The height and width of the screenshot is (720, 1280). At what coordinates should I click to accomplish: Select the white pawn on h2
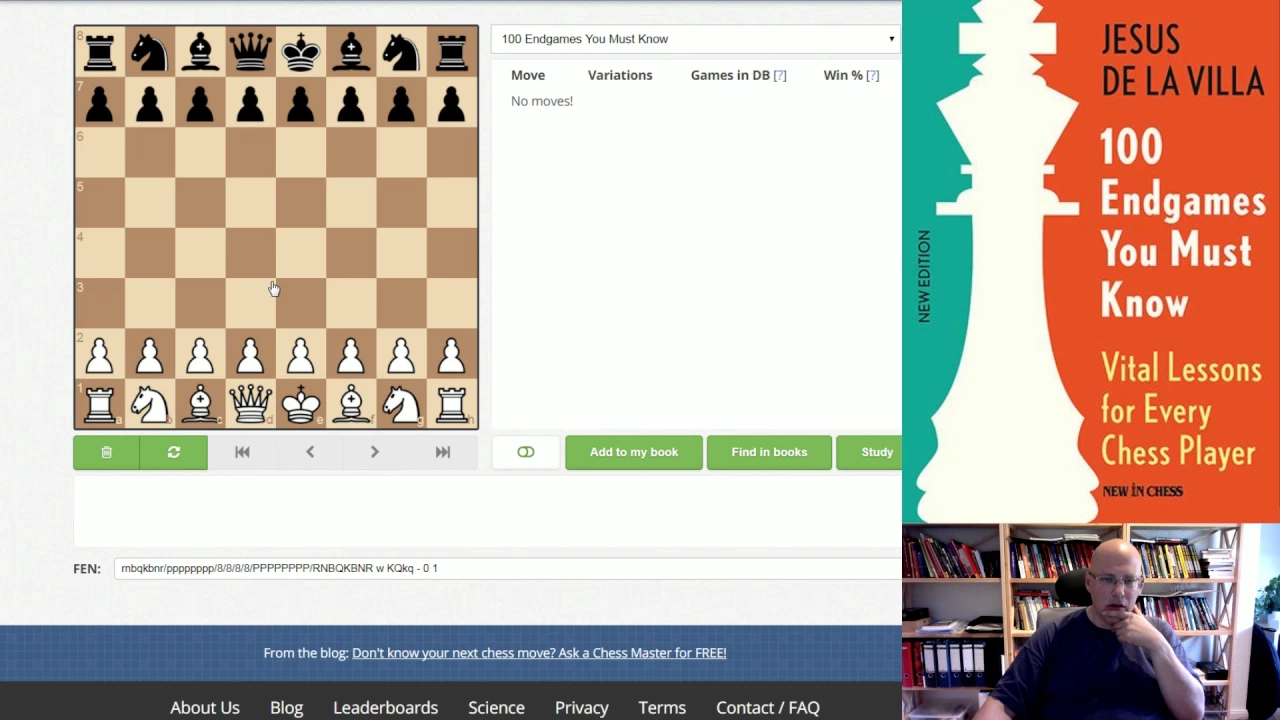tap(452, 353)
